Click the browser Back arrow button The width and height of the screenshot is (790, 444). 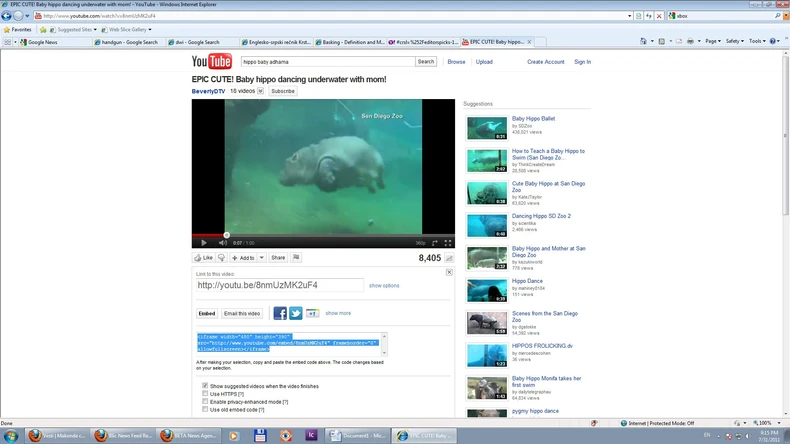coord(6,16)
